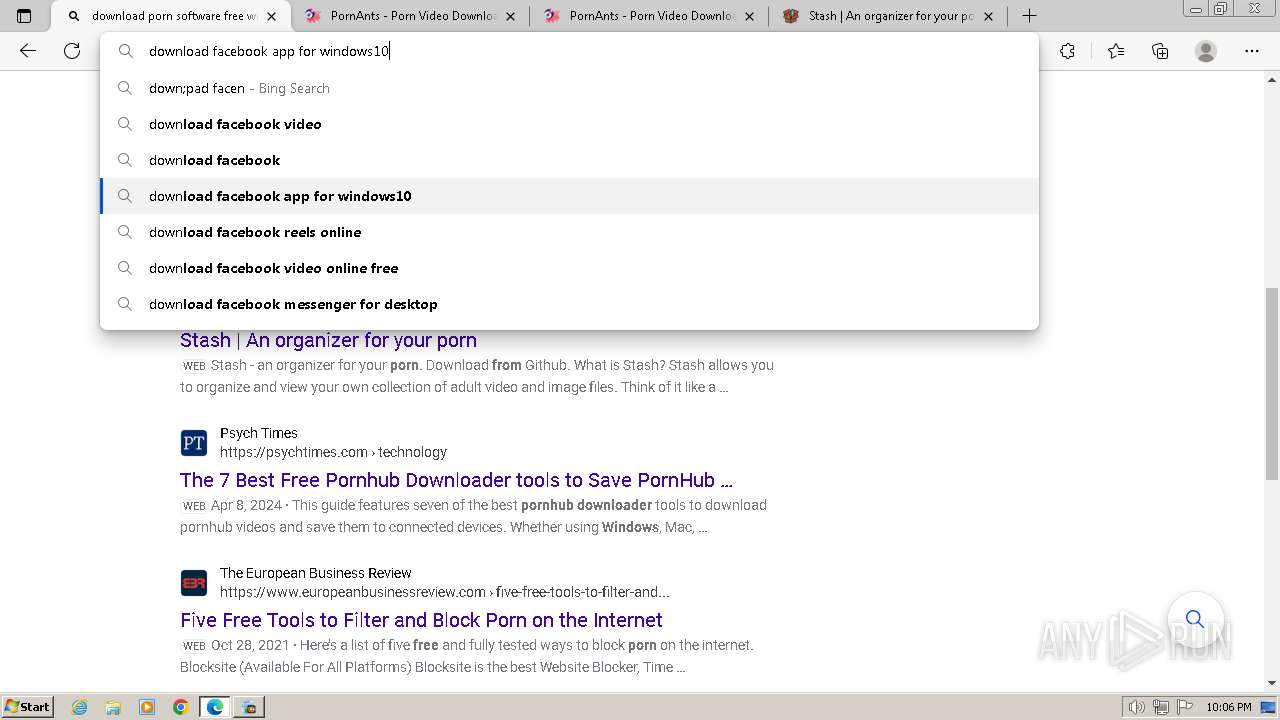Open the media player taskbar icon
This screenshot has height=720, width=1280.
[147, 707]
